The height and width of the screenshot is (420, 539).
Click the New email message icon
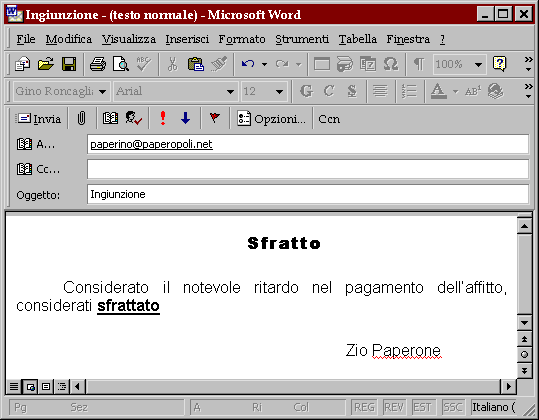[22, 64]
